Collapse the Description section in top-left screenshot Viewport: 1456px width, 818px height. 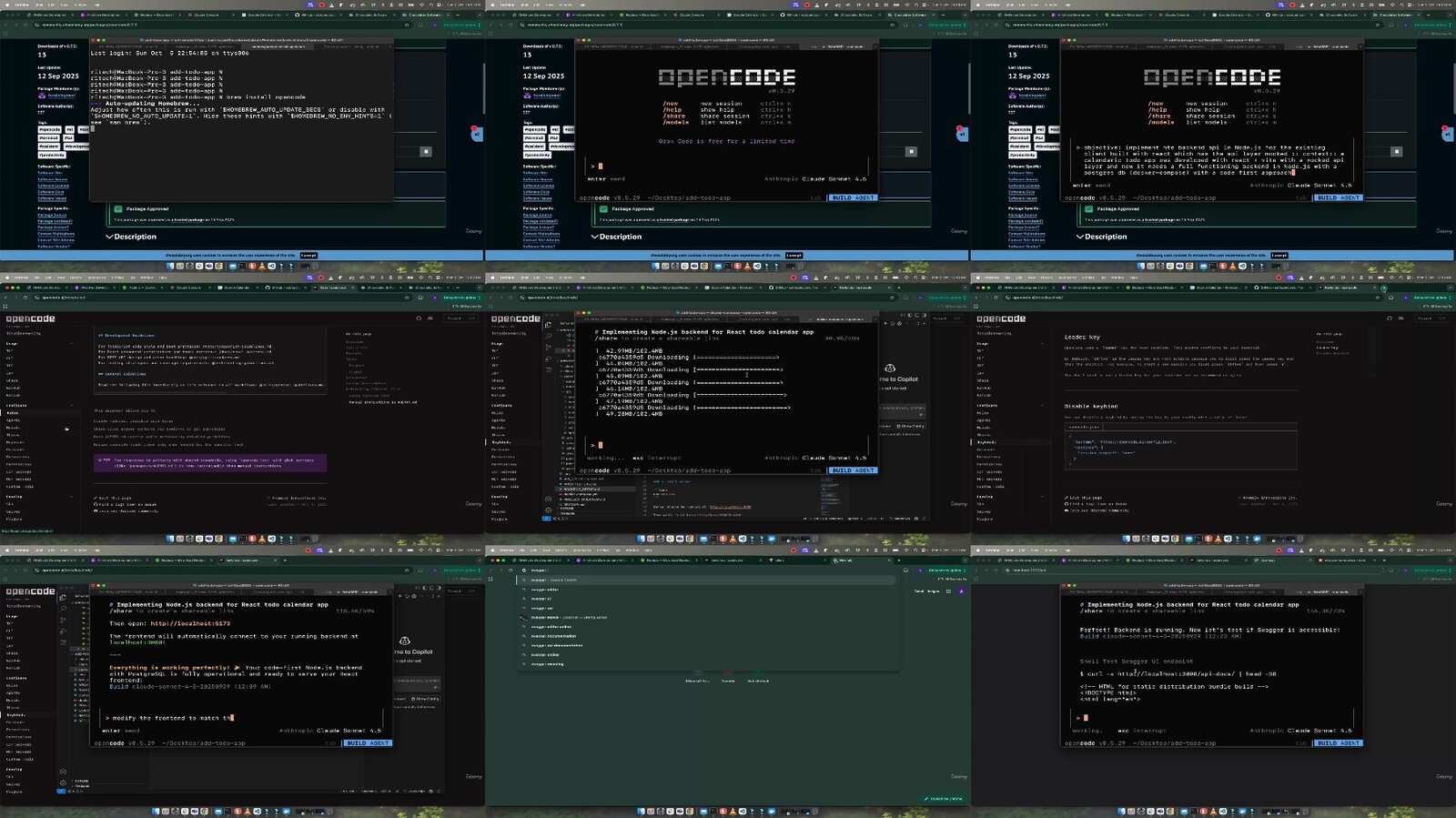[109, 237]
